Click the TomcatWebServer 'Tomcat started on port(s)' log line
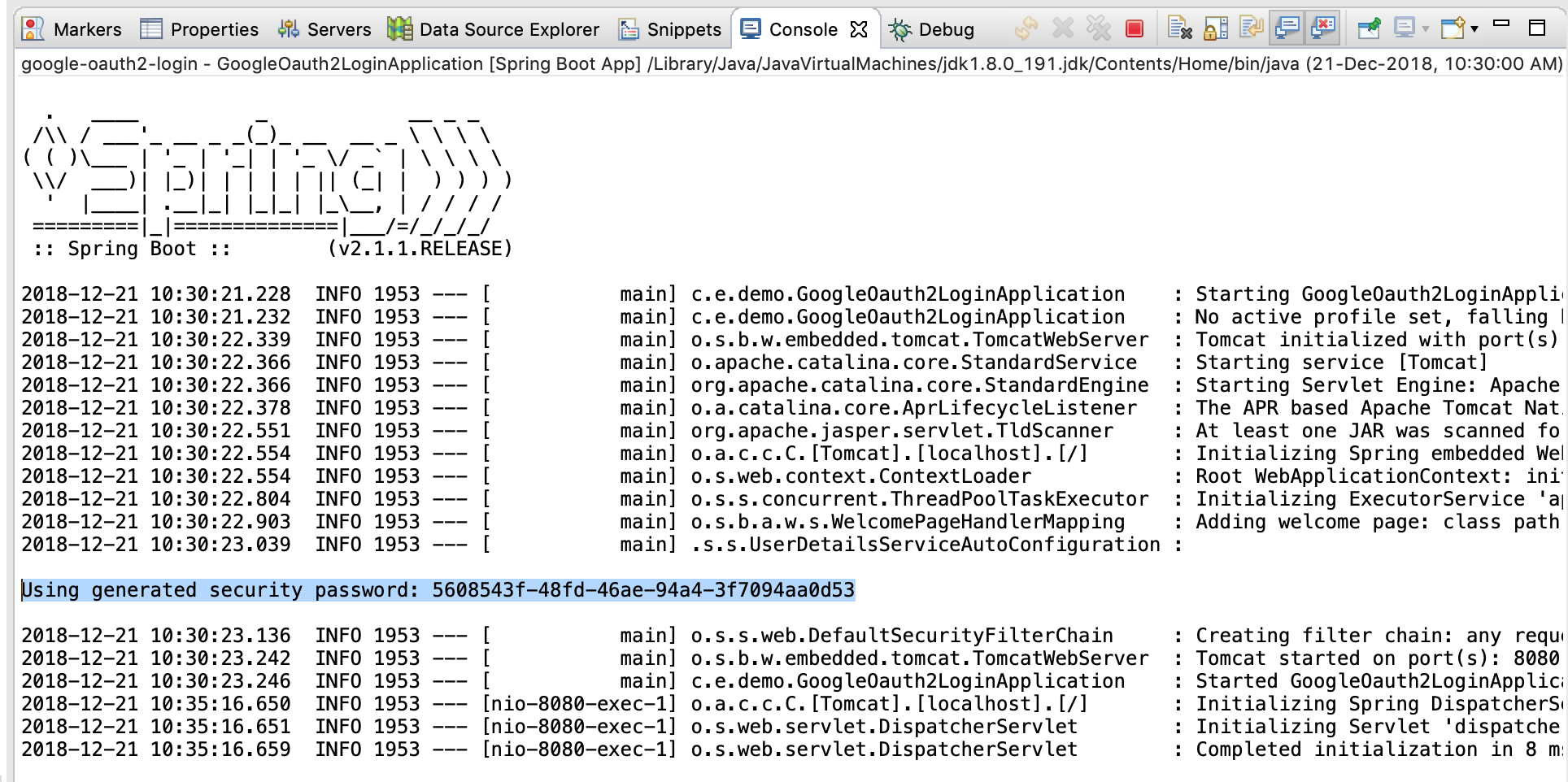Image resolution: width=1568 pixels, height=782 pixels. tap(790, 658)
